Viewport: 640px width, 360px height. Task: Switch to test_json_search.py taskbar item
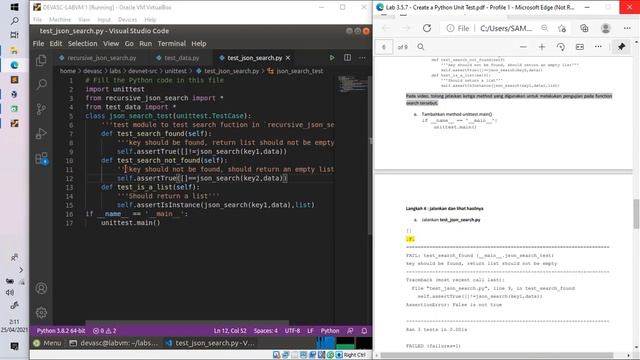coord(210,343)
